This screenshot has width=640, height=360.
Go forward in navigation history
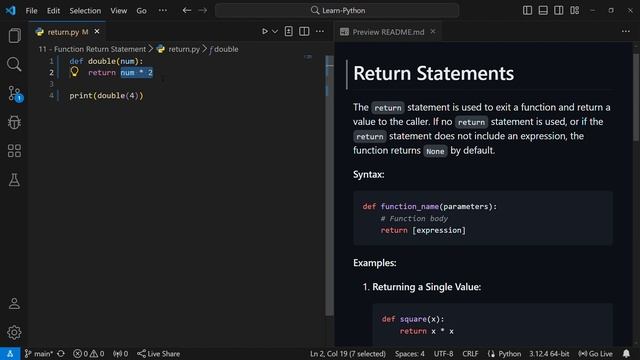click(203, 10)
